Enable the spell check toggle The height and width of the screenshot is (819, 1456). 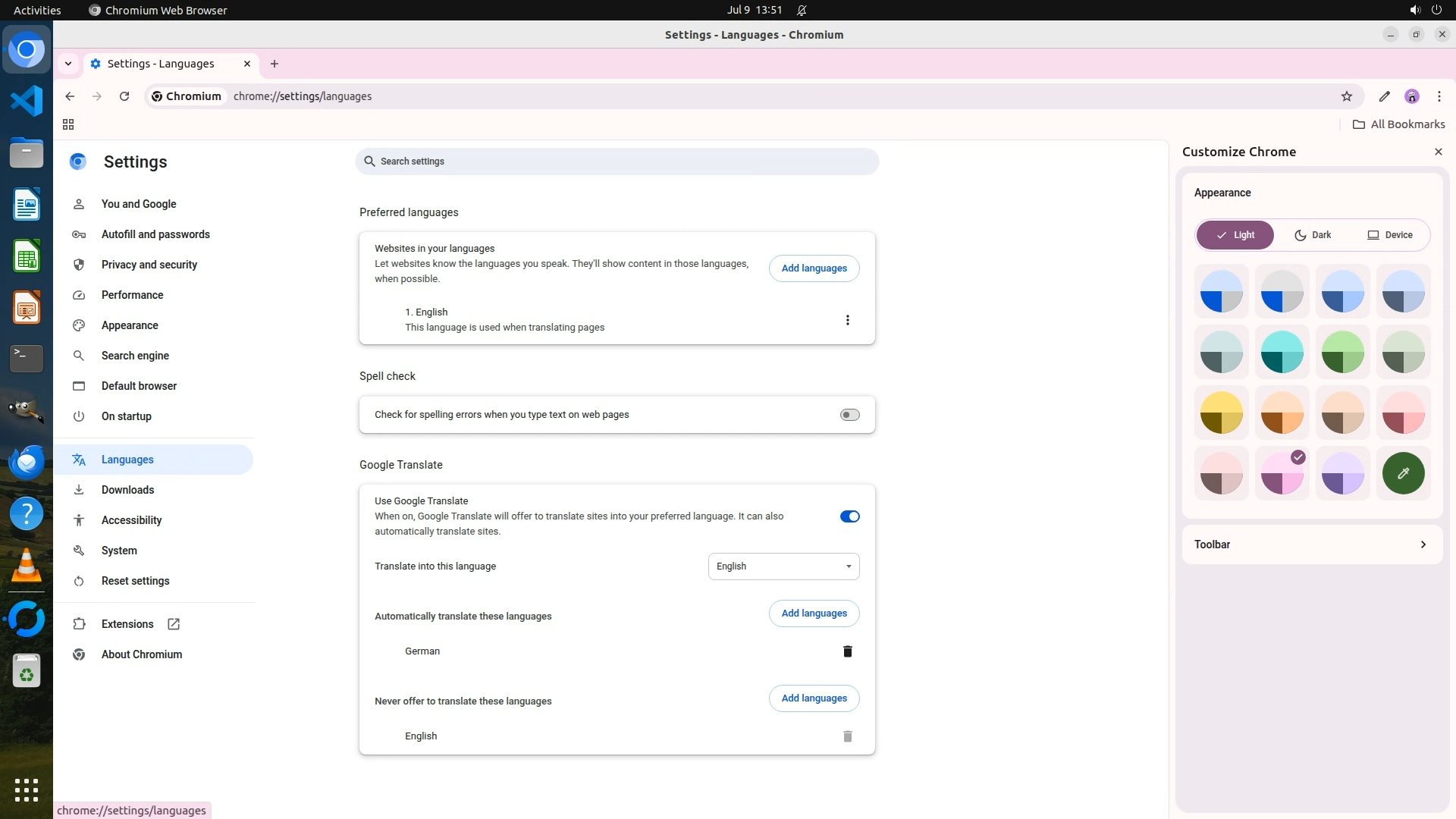(x=849, y=415)
